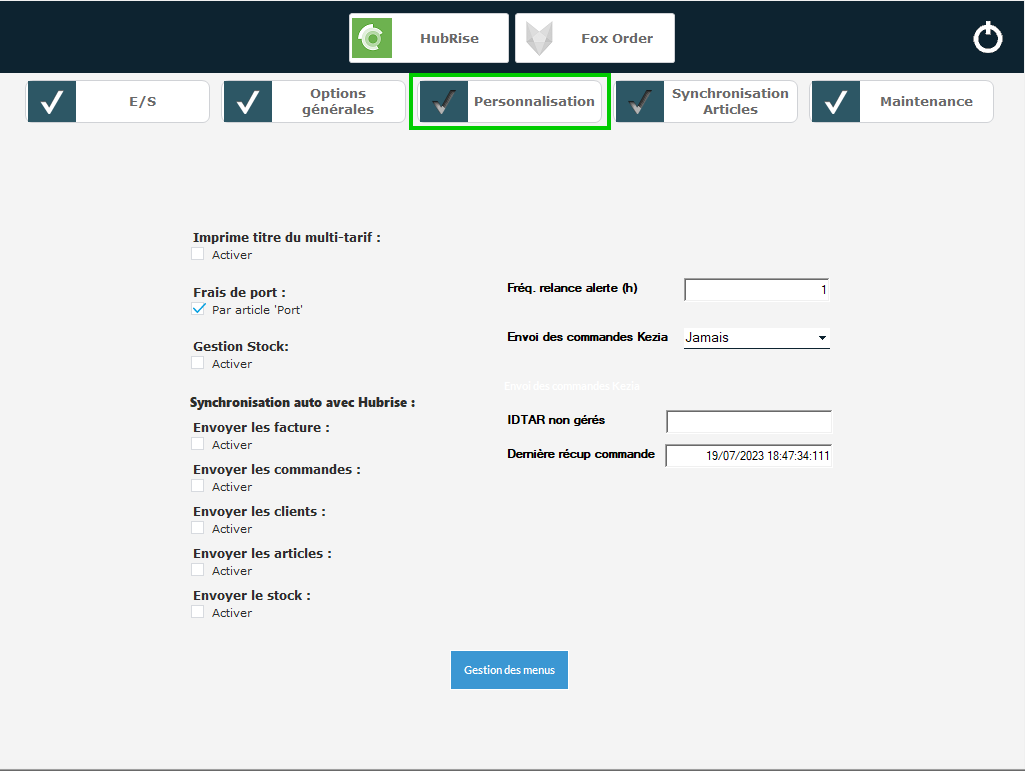
Task: Click the Fox Order fox icon
Action: point(539,38)
